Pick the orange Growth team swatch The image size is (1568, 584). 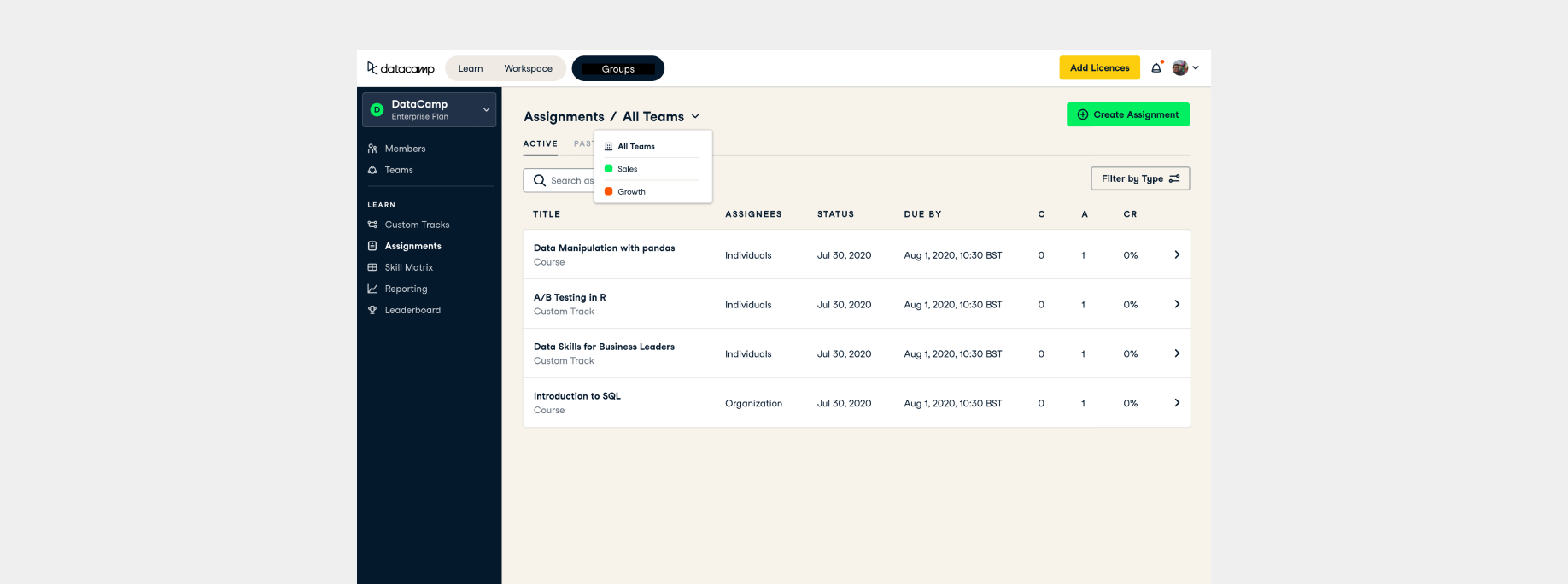point(608,191)
